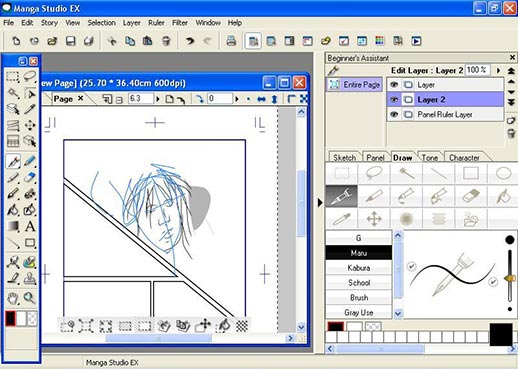Viewport: 518px width, 369px height.
Task: Select the blue Pencil tool in toolbox
Action: (30, 161)
